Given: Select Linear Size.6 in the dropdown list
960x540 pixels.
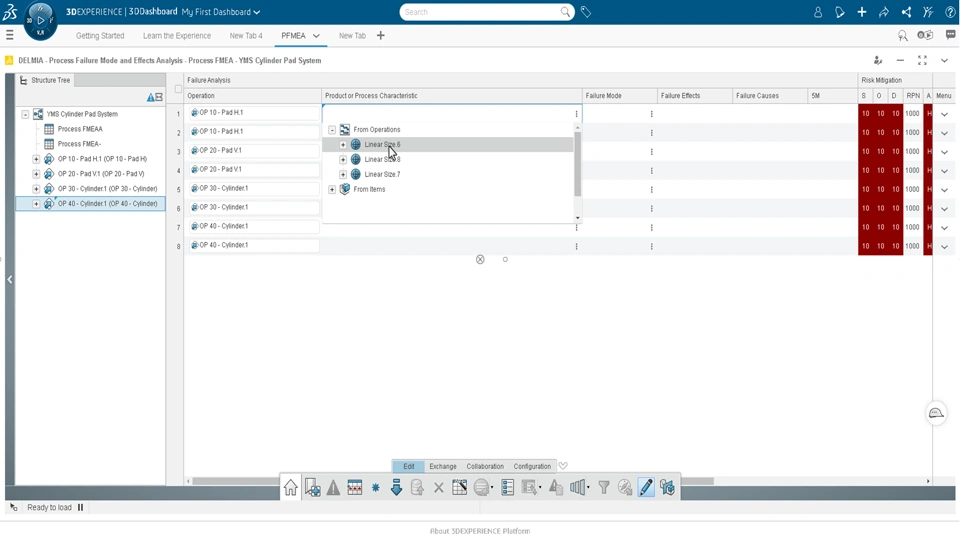Looking at the screenshot, I should pos(448,144).
